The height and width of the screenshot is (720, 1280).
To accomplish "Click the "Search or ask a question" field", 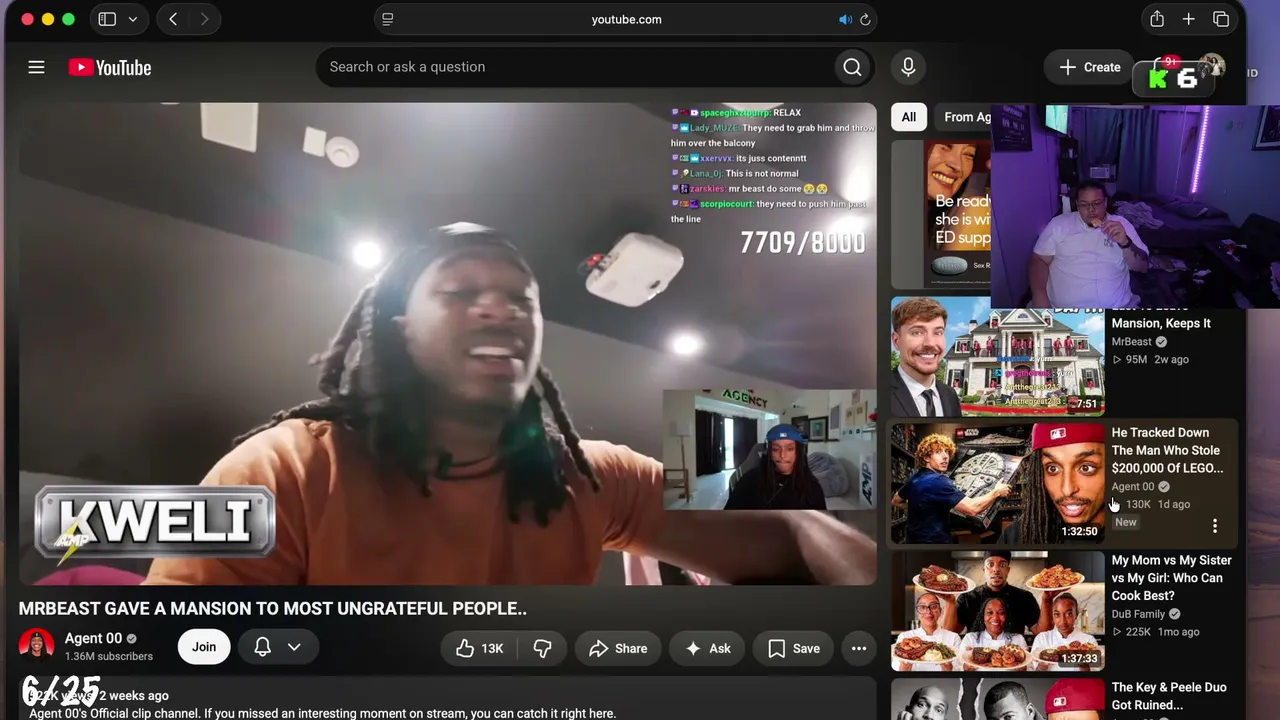I will tap(577, 67).
